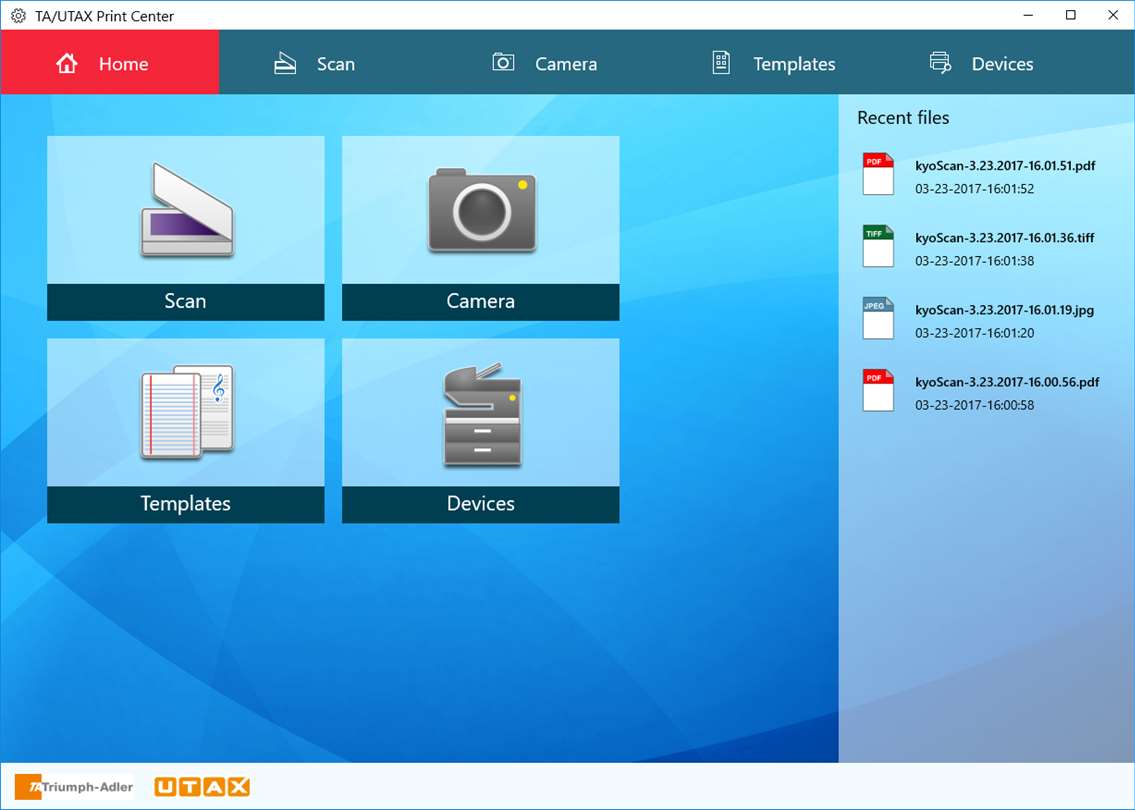Click the multifunction printer Devices icon
1135x810 pixels.
click(x=481, y=413)
